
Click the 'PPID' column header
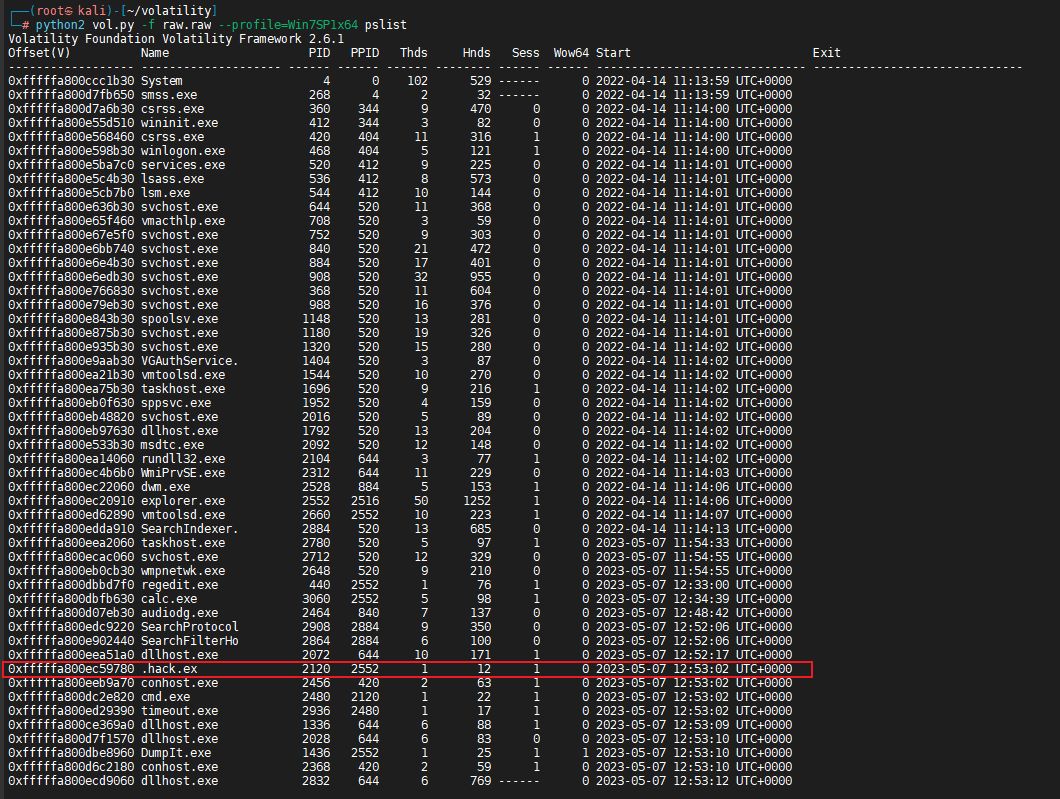tap(364, 53)
